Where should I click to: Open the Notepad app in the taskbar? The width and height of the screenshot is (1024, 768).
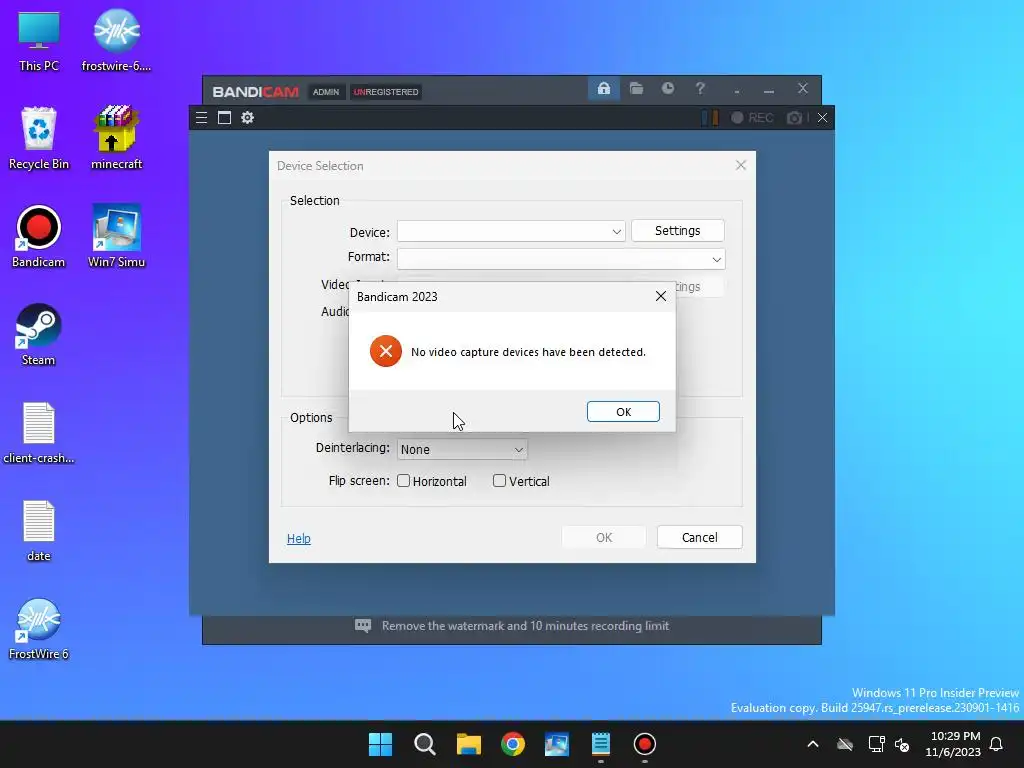coord(601,744)
